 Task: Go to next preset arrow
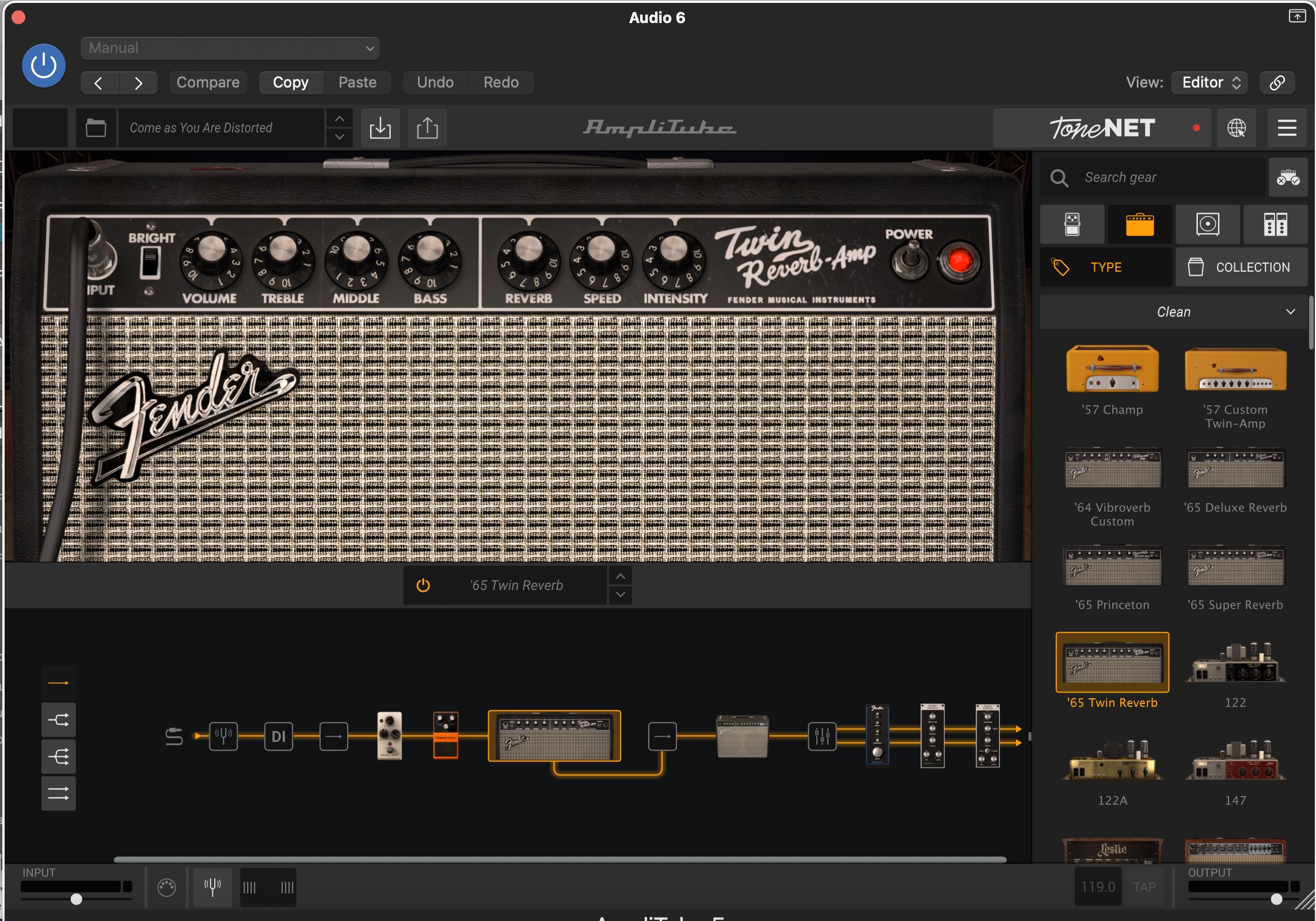click(x=138, y=83)
